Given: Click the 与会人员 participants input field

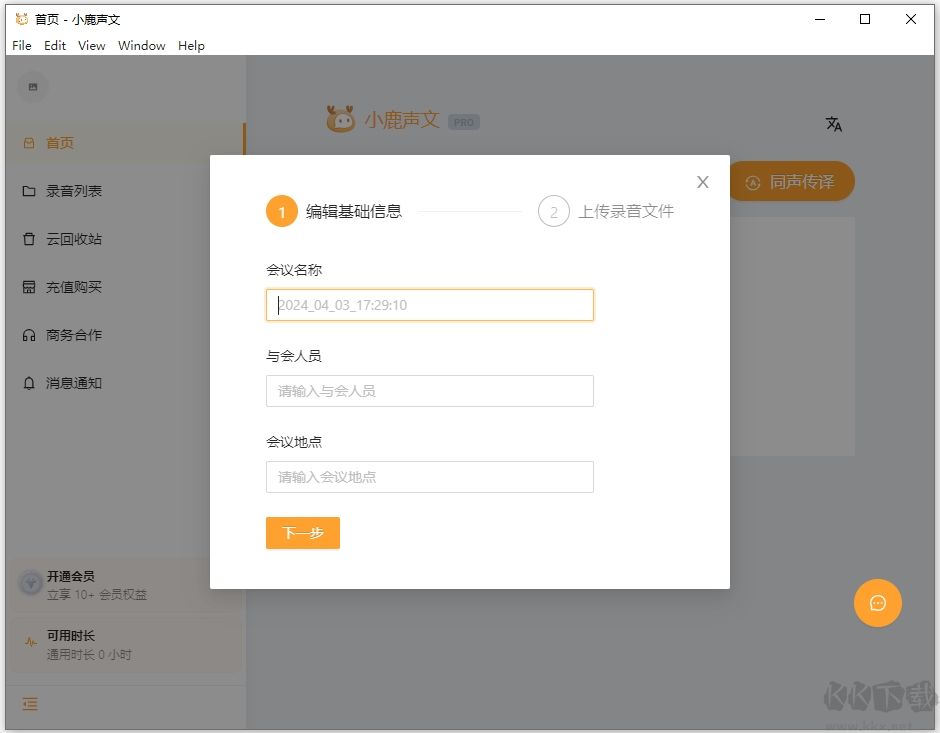Looking at the screenshot, I should click(429, 391).
